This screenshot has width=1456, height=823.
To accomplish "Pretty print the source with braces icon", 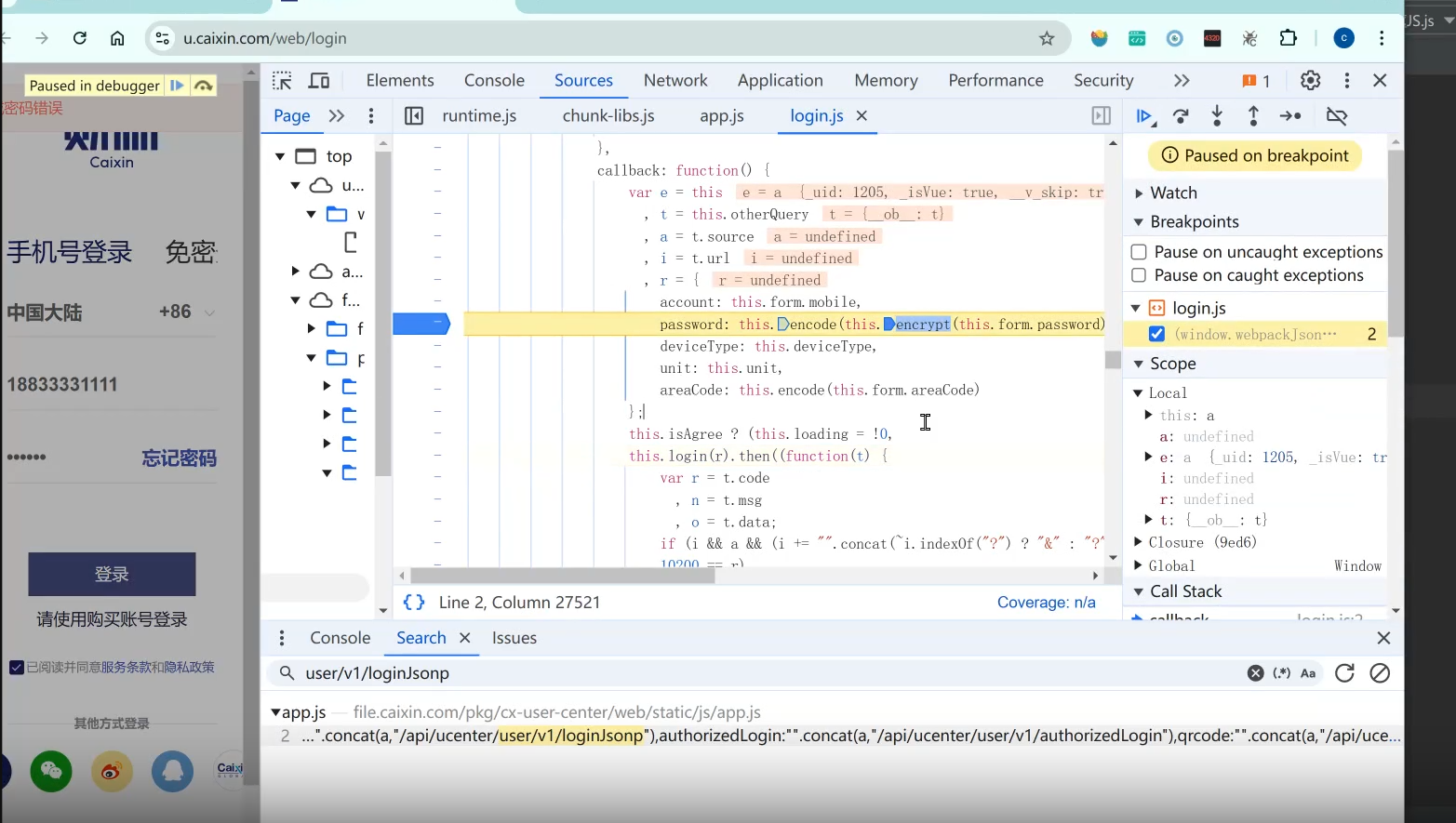I will coord(414,603).
